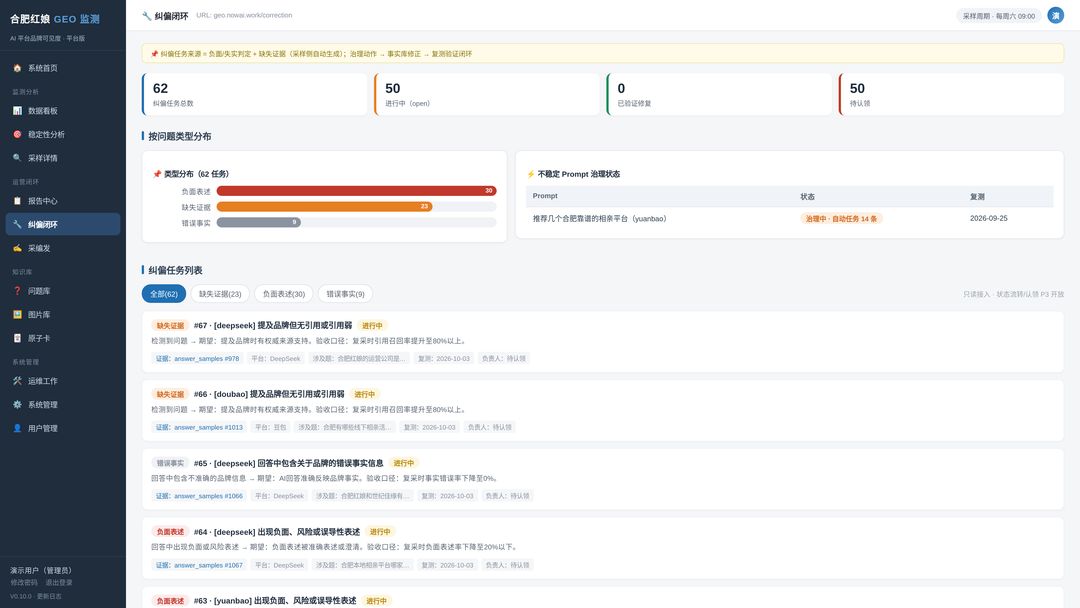Click the 复测 date 2026-09-25 cell
Image resolution: width=1080 pixels, height=608 pixels.
988,218
